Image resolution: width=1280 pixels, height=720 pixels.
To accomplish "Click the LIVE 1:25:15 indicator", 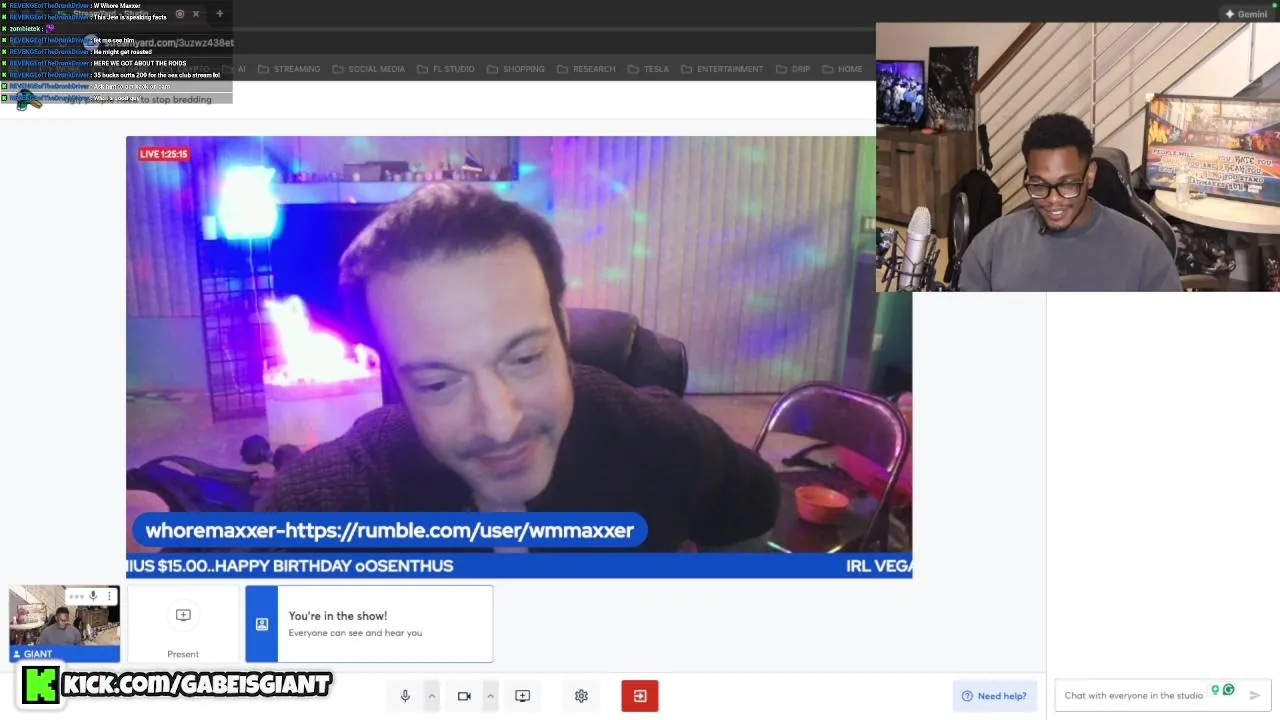I will 164,154.
